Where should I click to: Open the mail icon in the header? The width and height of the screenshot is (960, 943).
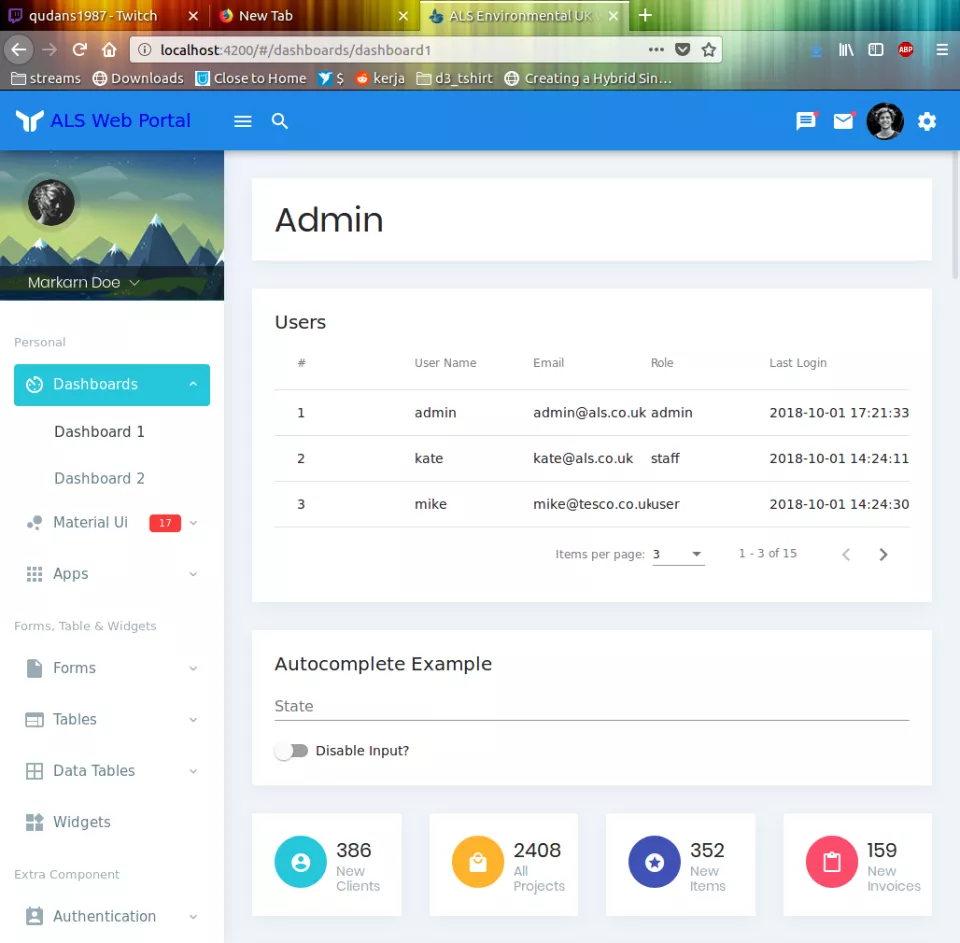[843, 121]
